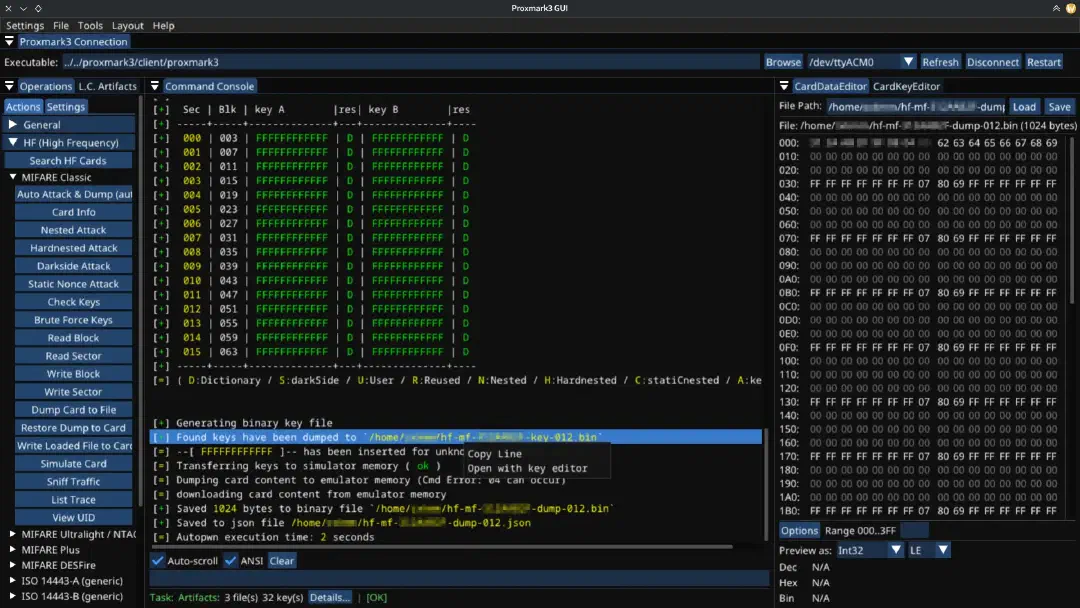Open the Int32 preview type dropdown
The width and height of the screenshot is (1080, 608).
coord(895,550)
